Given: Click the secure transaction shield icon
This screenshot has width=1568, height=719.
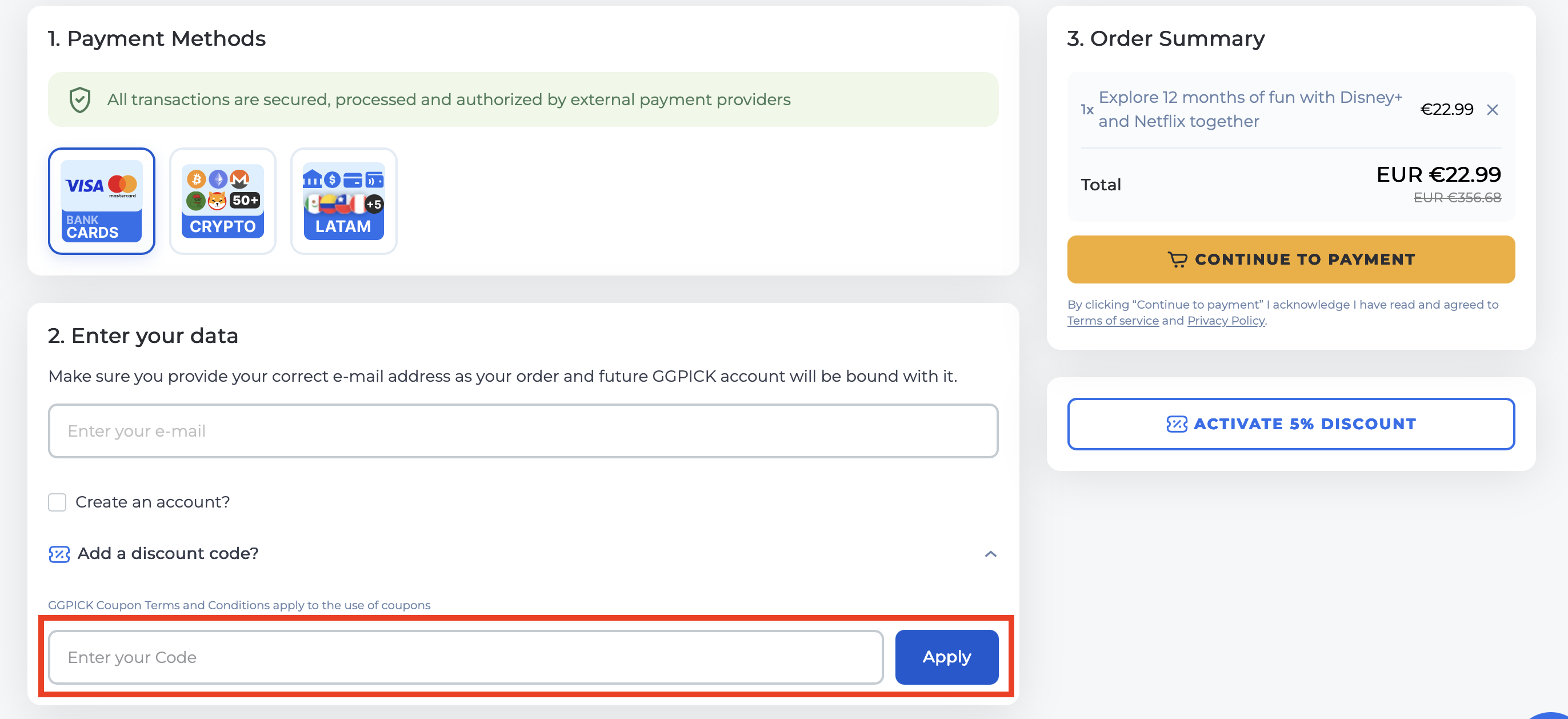Looking at the screenshot, I should pyautogui.click(x=80, y=100).
